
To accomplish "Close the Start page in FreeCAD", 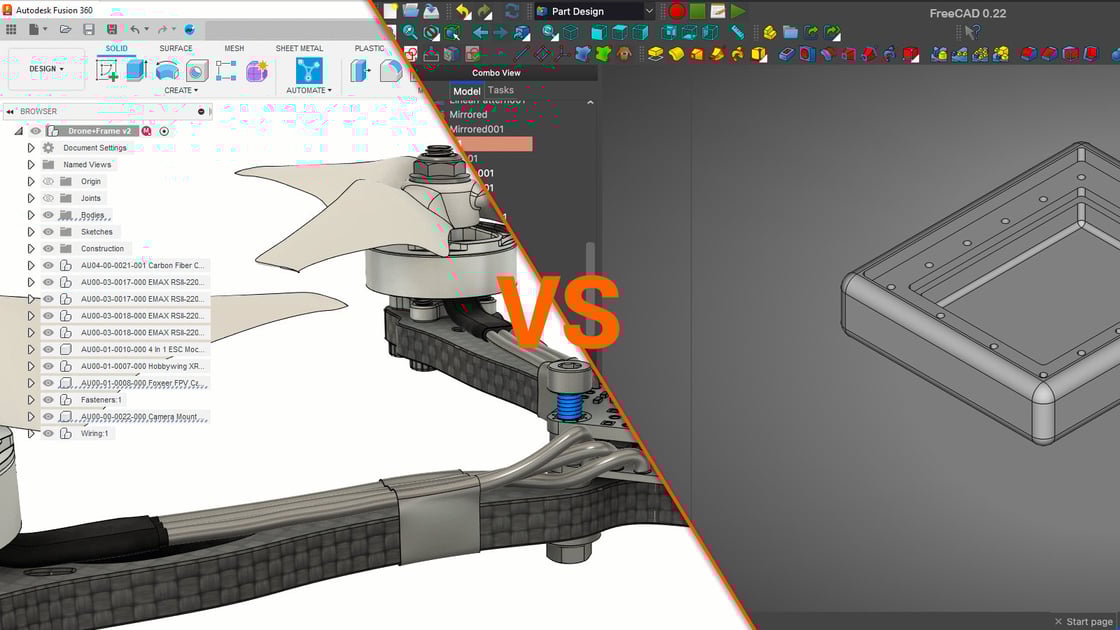I will click(1058, 621).
